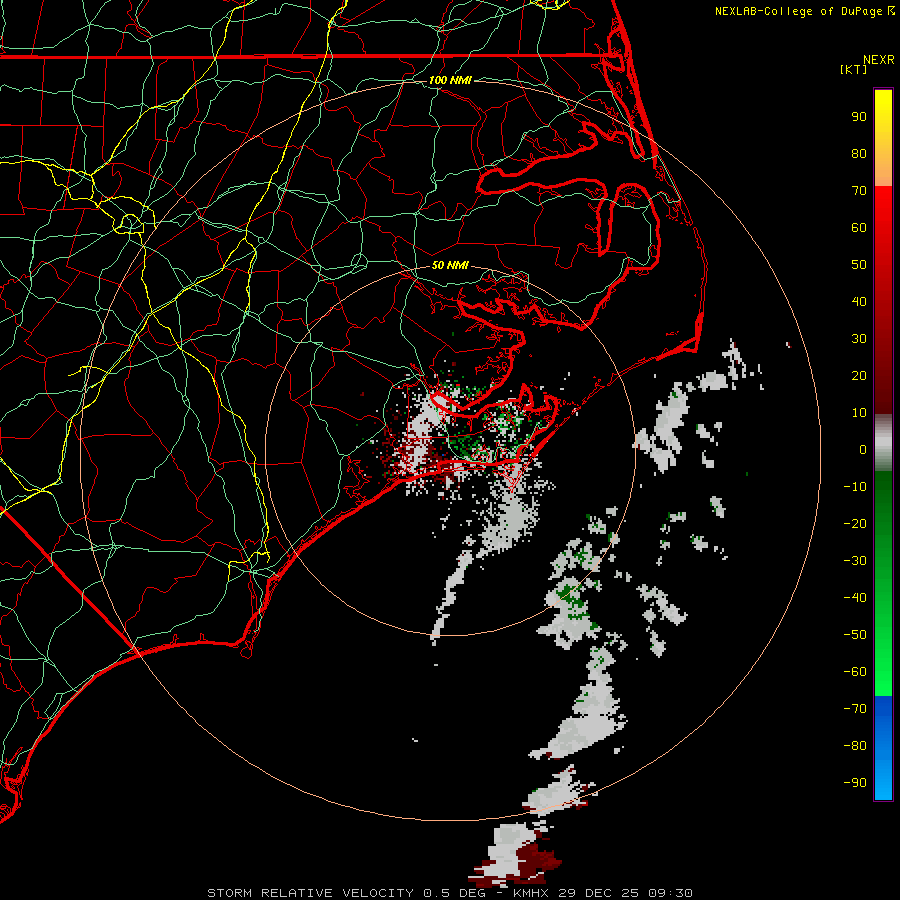Screen dimensions: 900x900
Task: Click the gray zero-velocity segment of color bar
Action: pyautogui.click(x=883, y=443)
